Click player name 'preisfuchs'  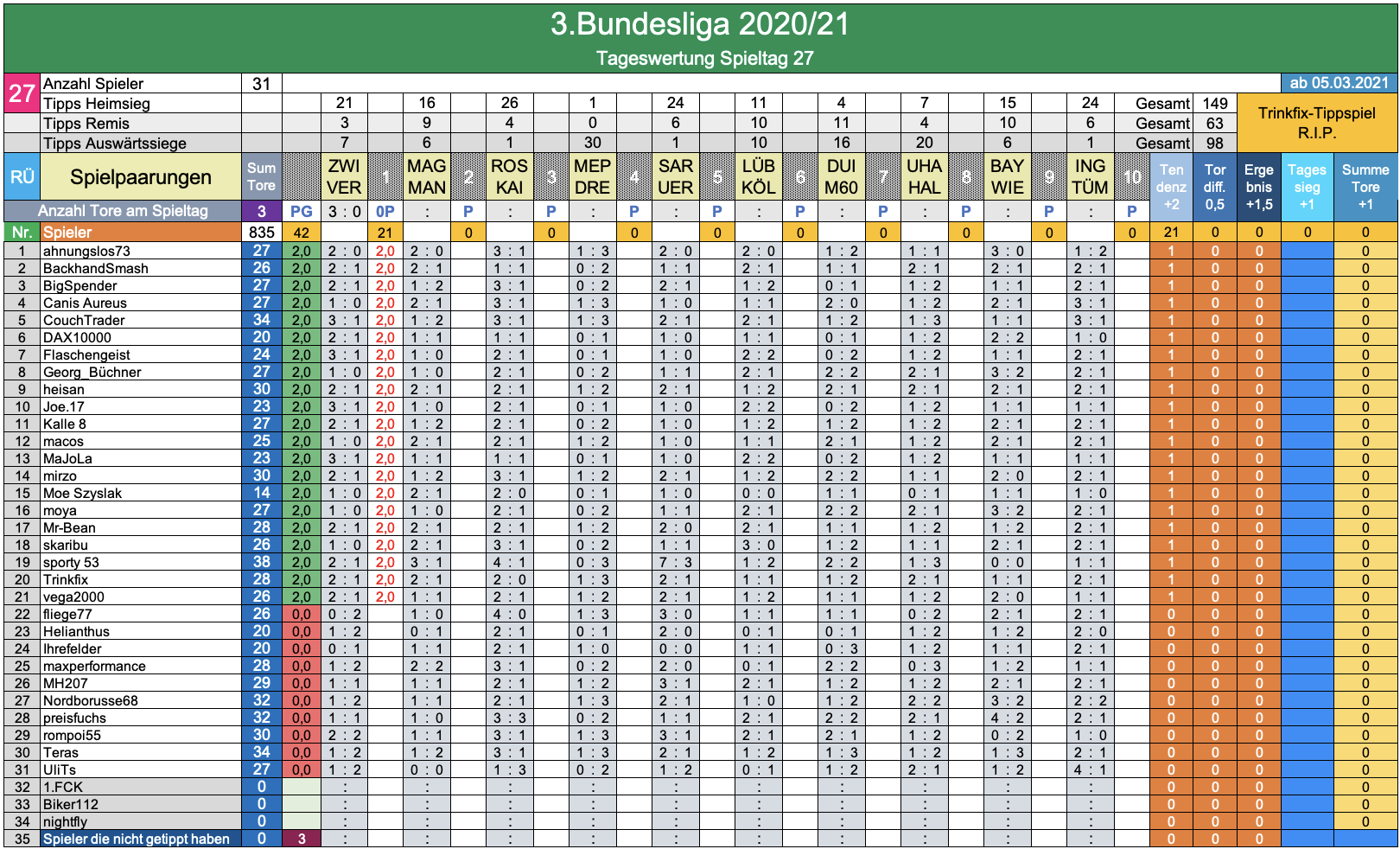click(74, 718)
